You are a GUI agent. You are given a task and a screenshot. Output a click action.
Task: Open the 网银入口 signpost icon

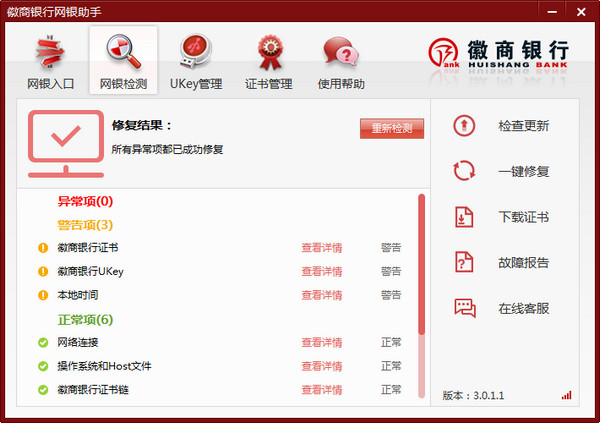(50, 52)
